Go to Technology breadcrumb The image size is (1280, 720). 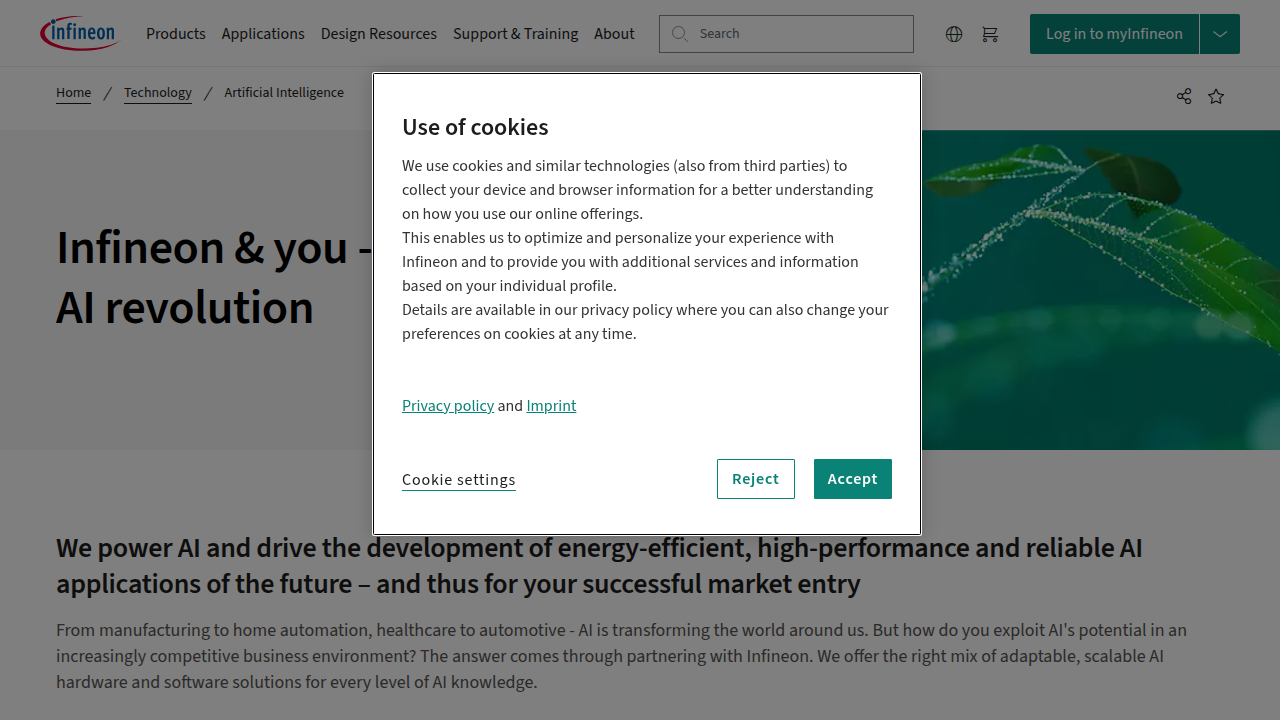tap(158, 93)
